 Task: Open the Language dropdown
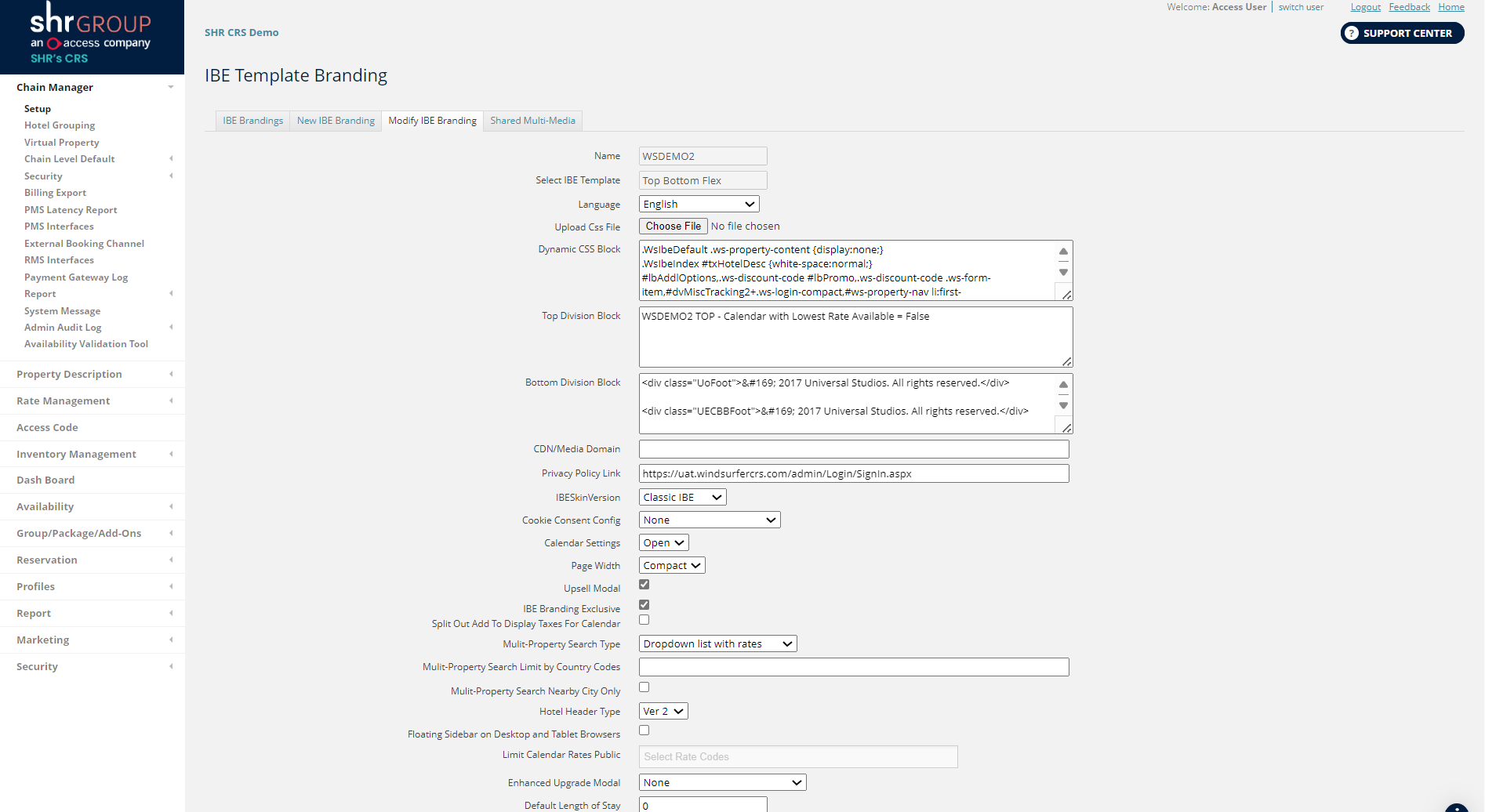(699, 204)
